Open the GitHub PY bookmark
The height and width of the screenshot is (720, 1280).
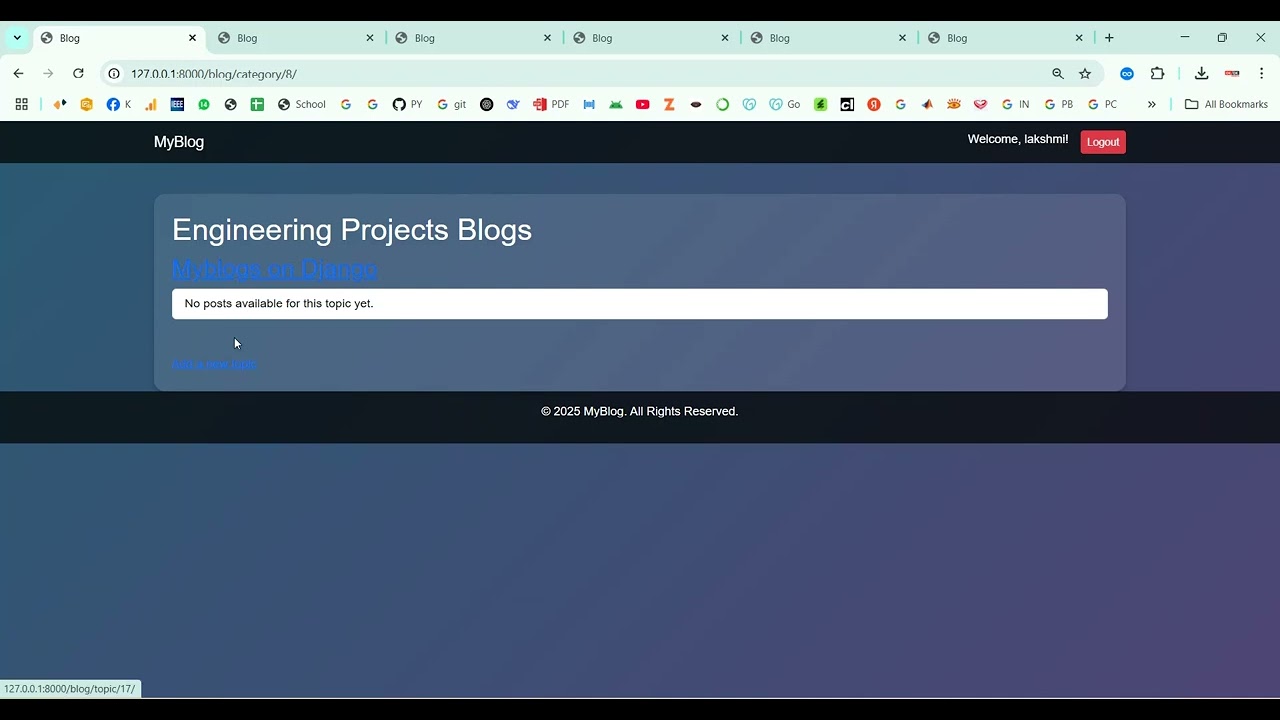(x=408, y=104)
